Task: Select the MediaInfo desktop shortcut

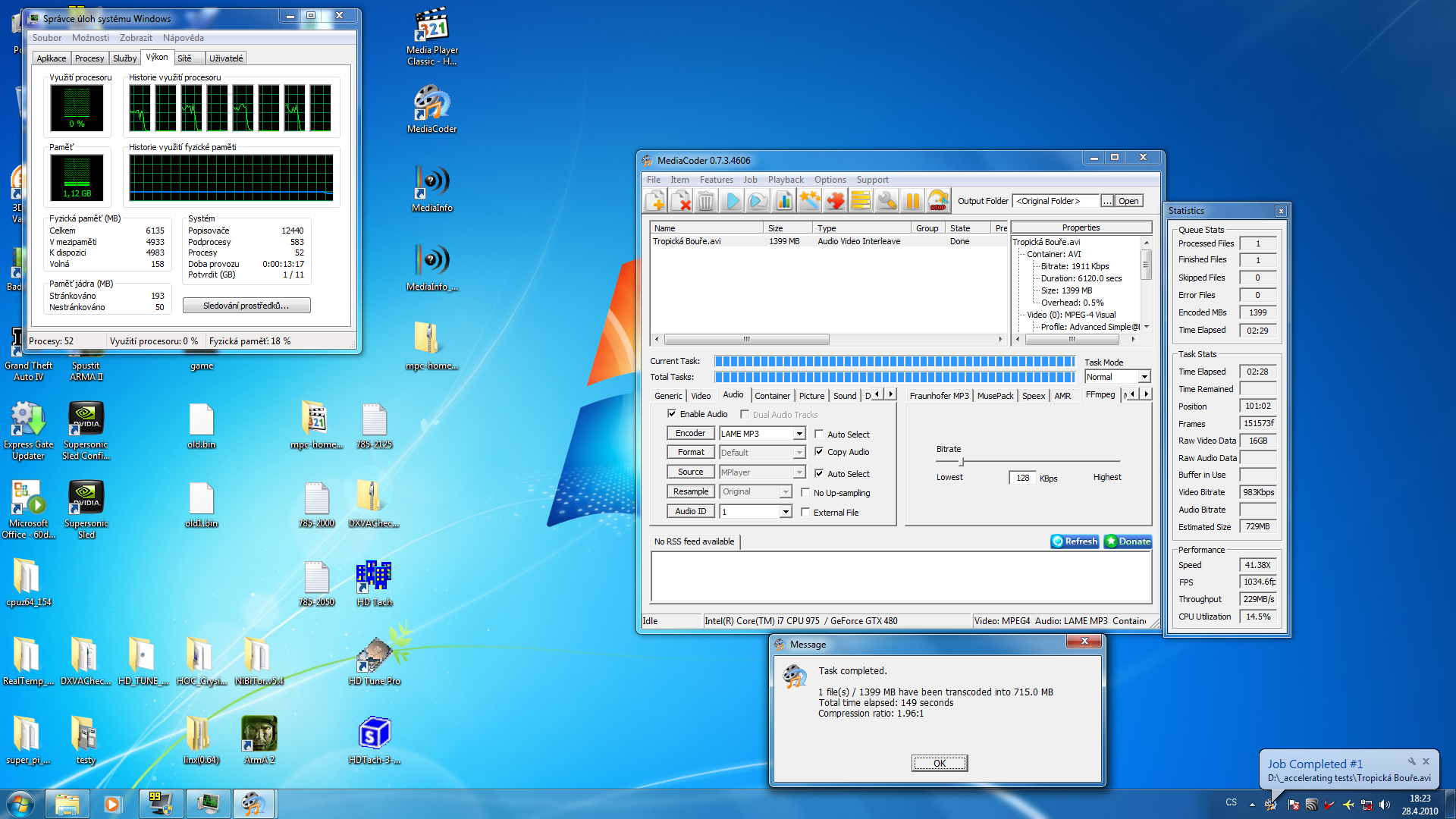Action: (432, 188)
